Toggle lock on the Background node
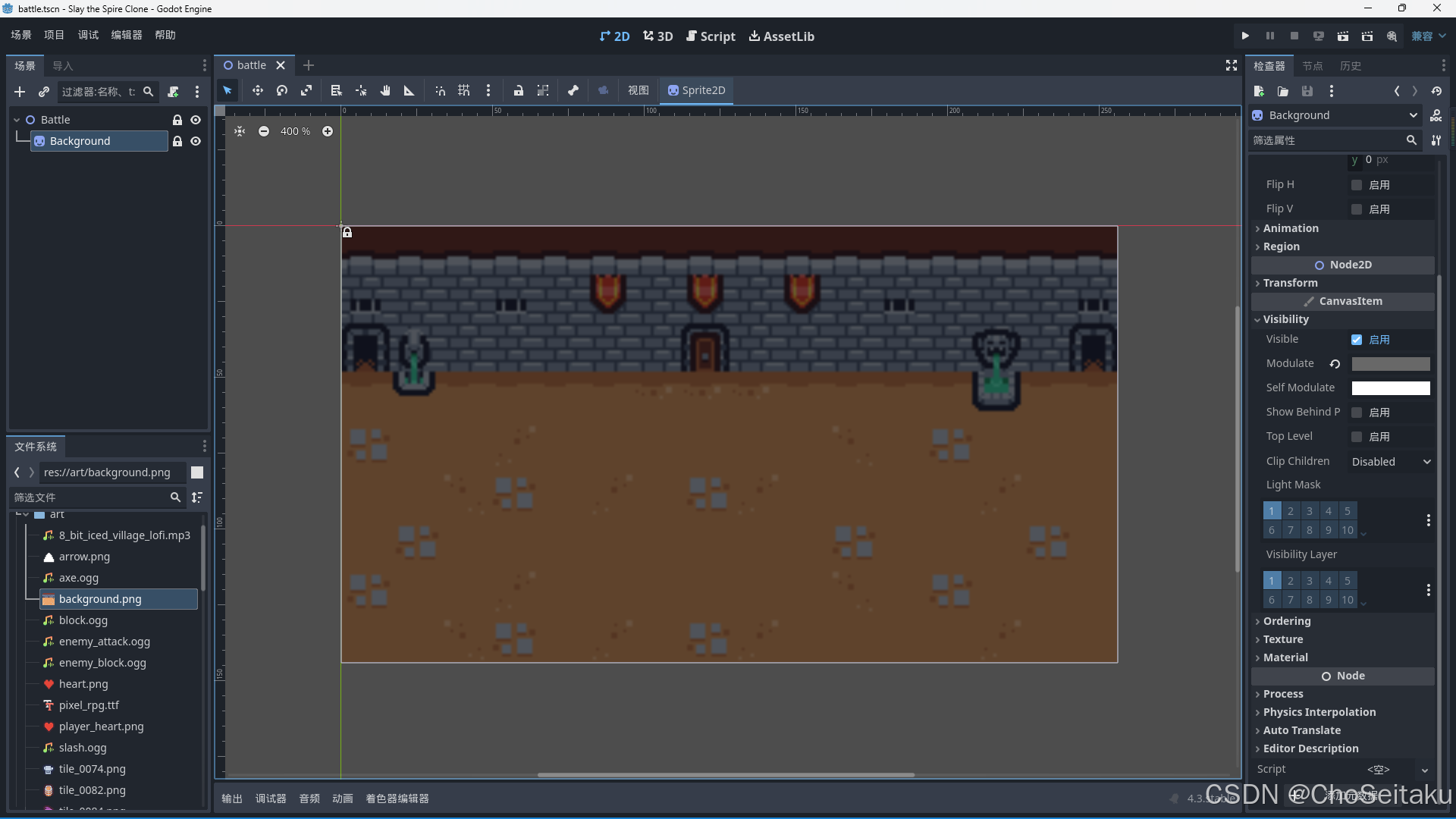This screenshot has height=819, width=1456. tap(177, 141)
